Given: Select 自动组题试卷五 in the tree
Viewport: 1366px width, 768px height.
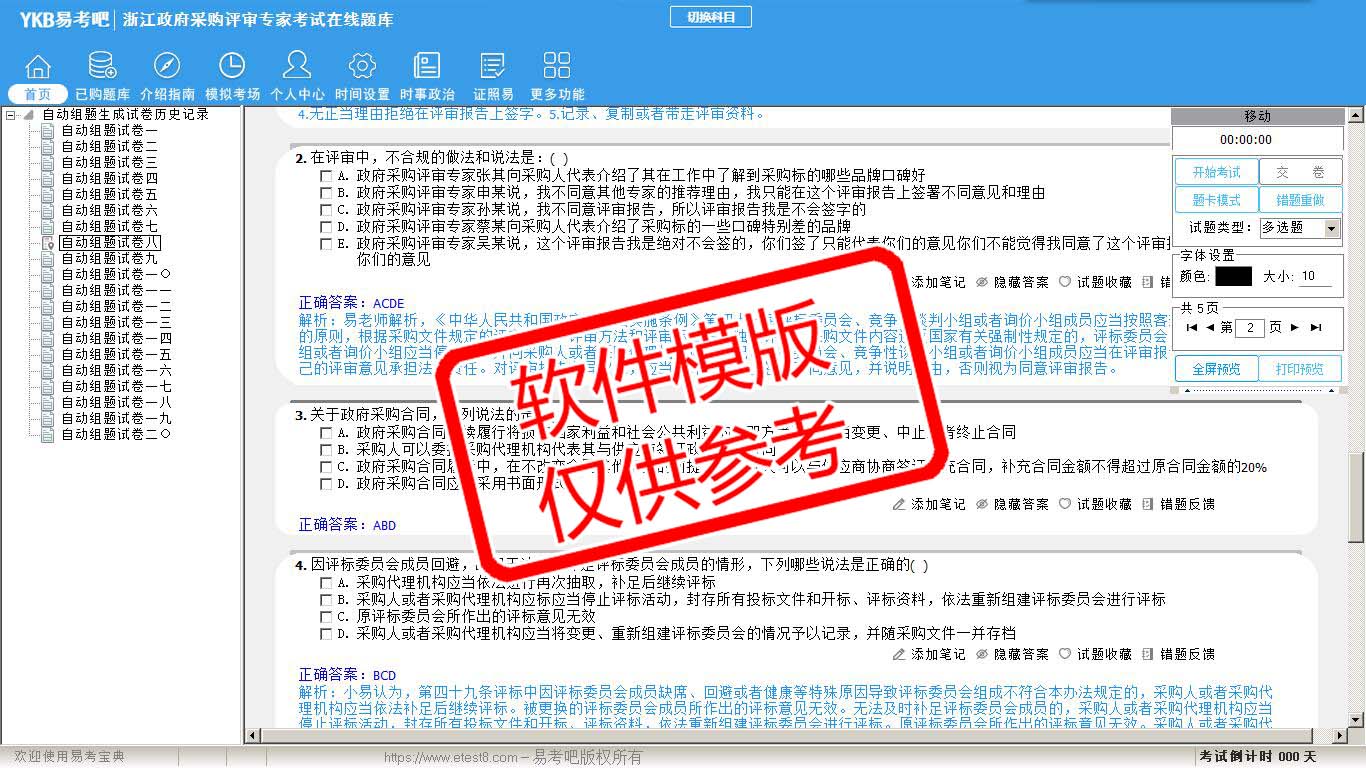Looking at the screenshot, I should click(x=109, y=194).
